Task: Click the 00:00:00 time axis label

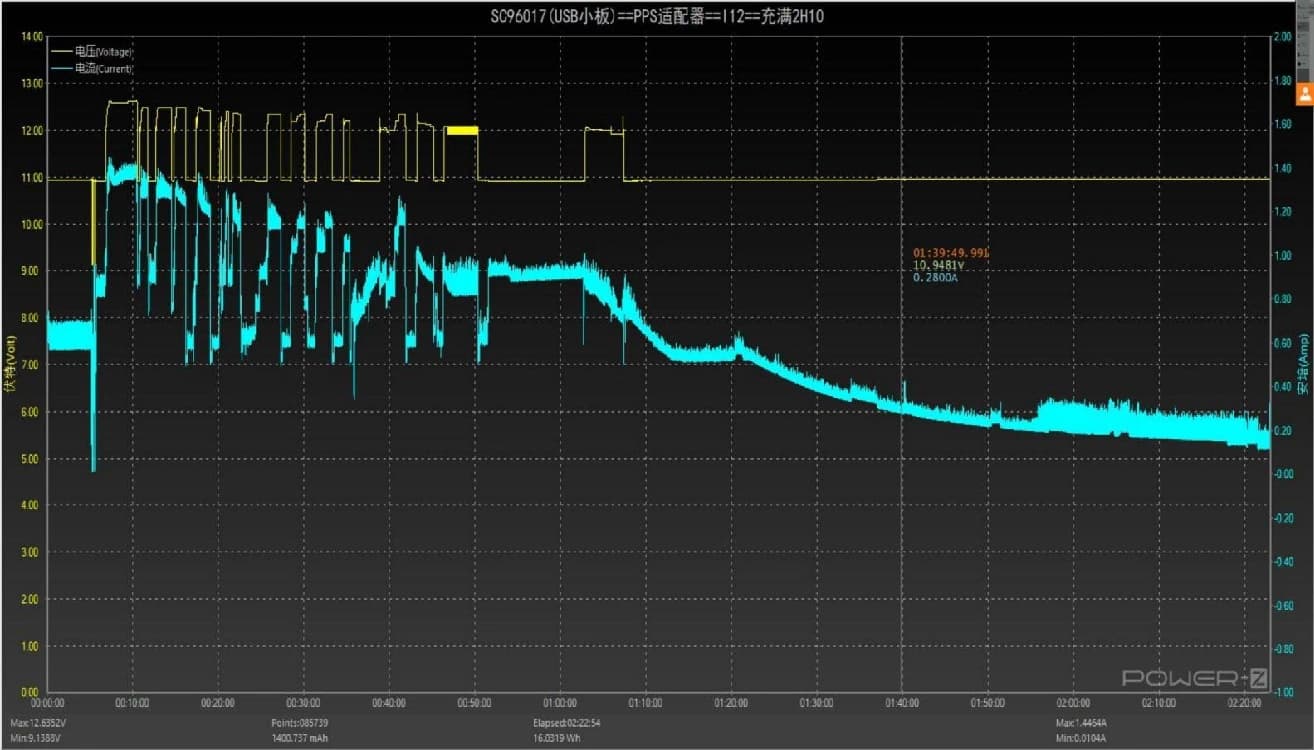Action: [48, 704]
